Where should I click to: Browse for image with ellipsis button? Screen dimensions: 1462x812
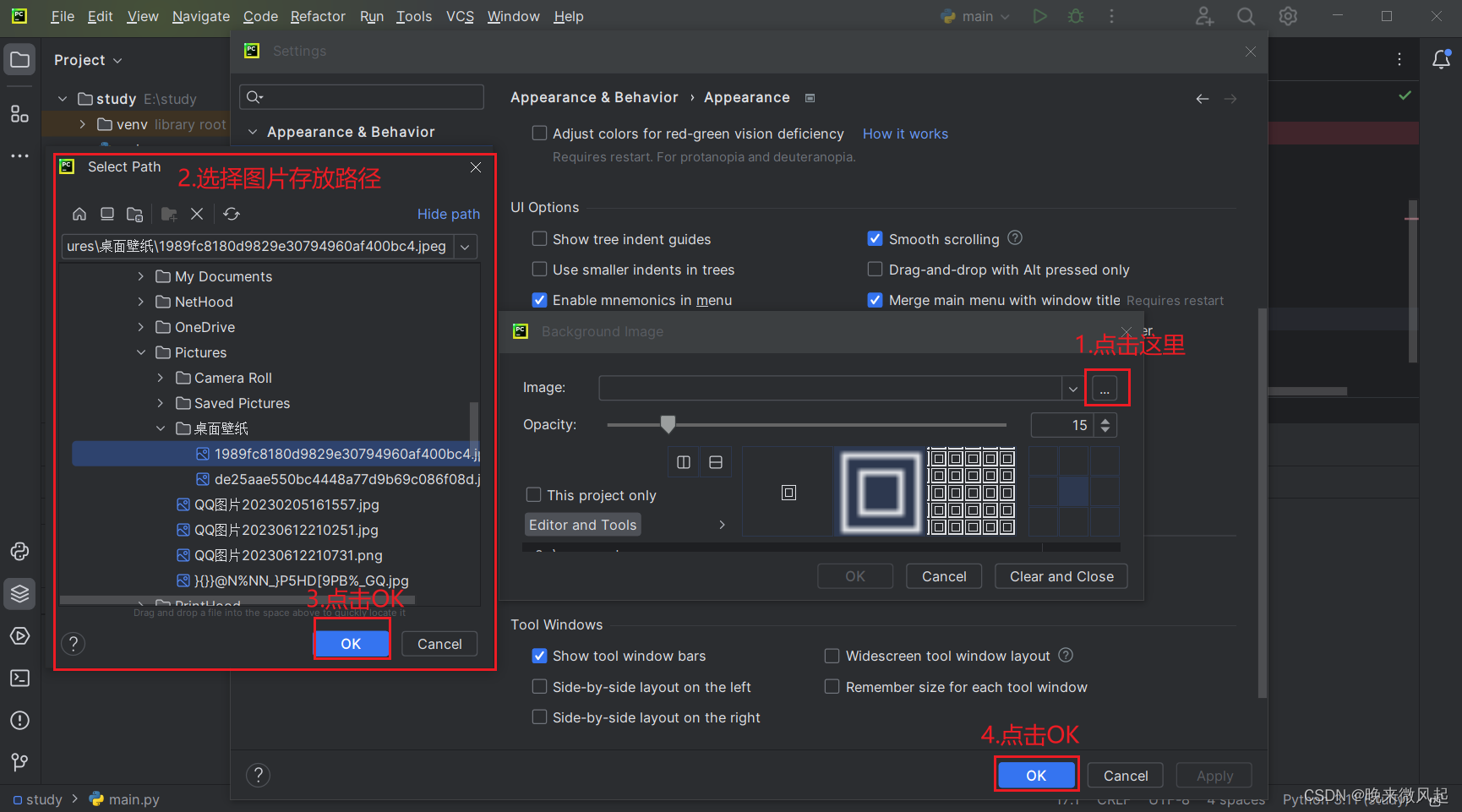[1105, 389]
